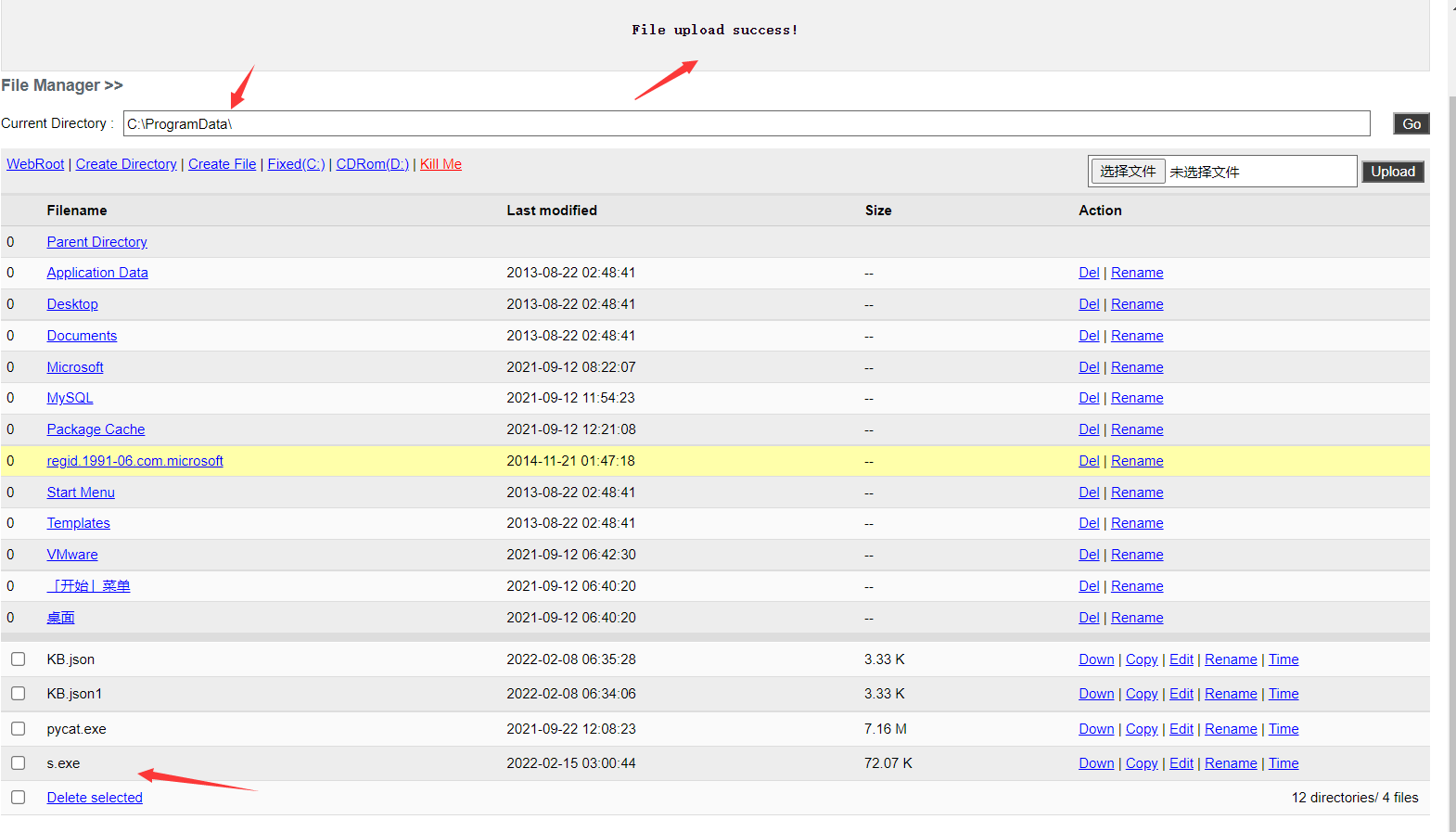The image size is (1456, 832).
Task: Change Time of s.exe
Action: coord(1284,763)
